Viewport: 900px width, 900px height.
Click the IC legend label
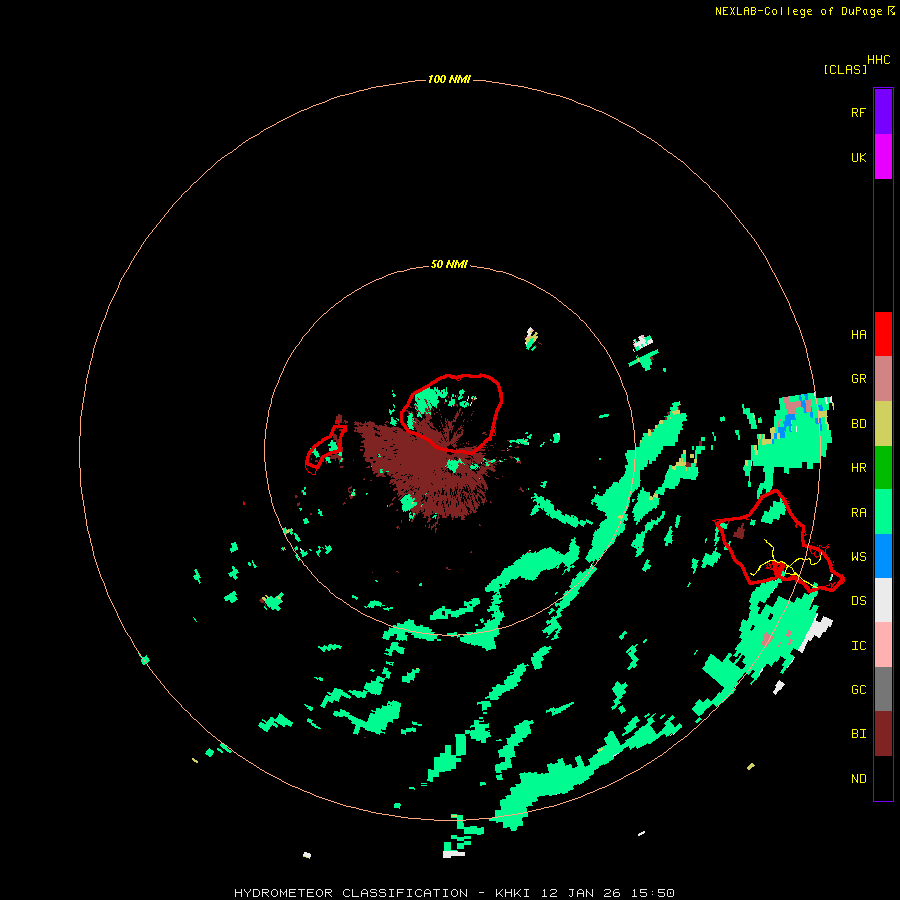pos(858,645)
